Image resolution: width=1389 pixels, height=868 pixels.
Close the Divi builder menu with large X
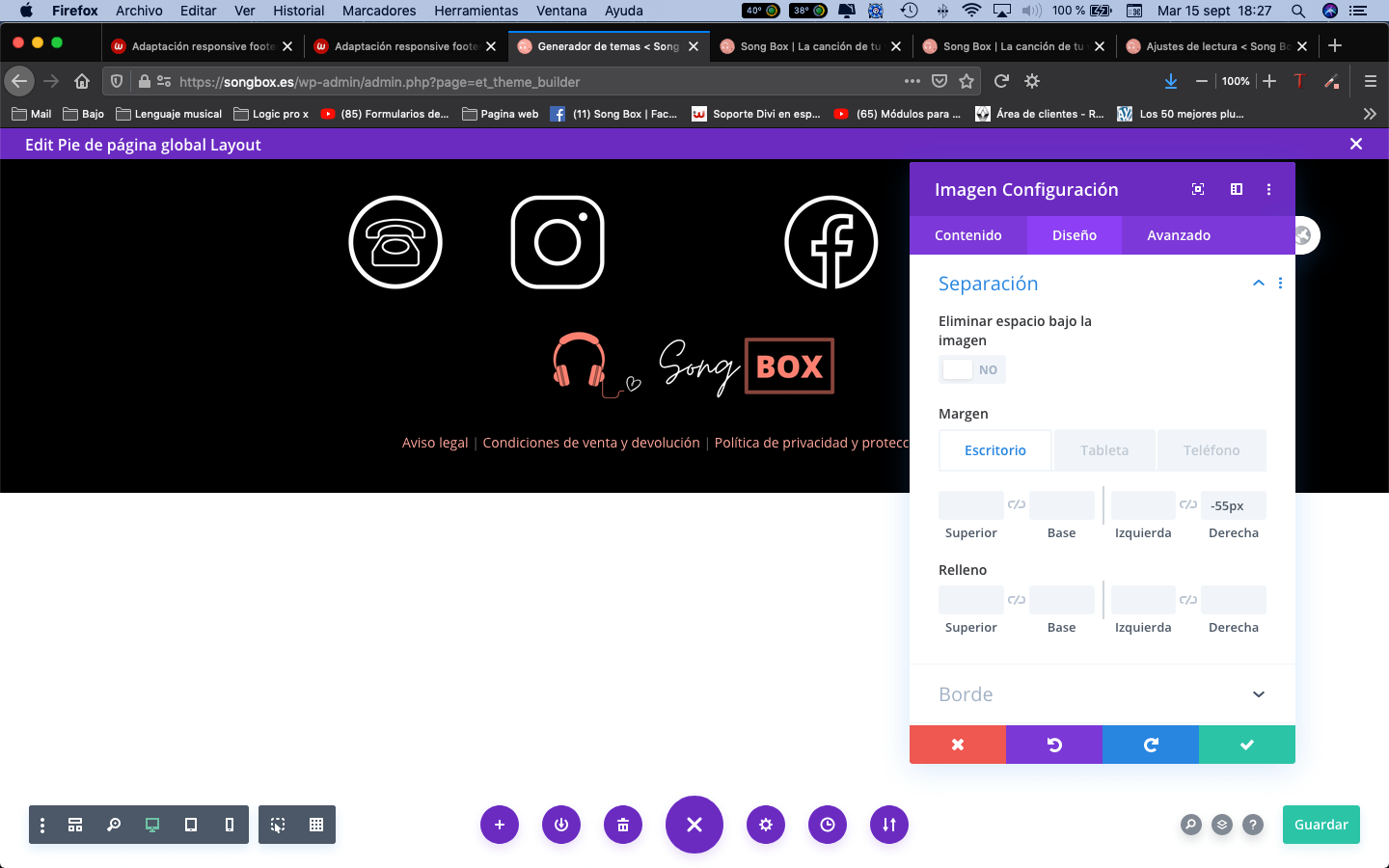point(694,825)
